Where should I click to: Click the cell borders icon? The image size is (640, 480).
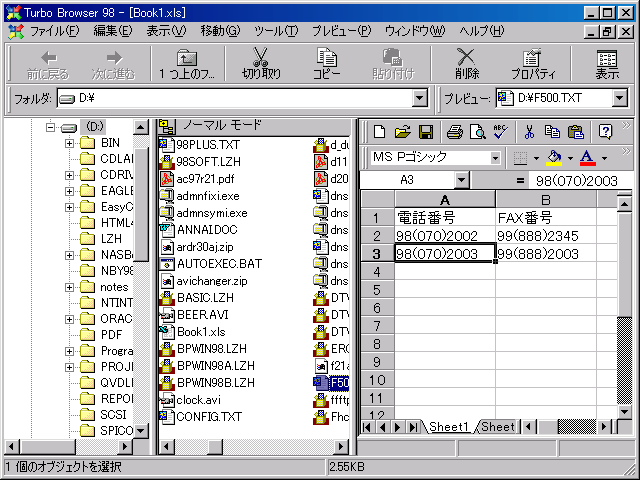(520, 158)
